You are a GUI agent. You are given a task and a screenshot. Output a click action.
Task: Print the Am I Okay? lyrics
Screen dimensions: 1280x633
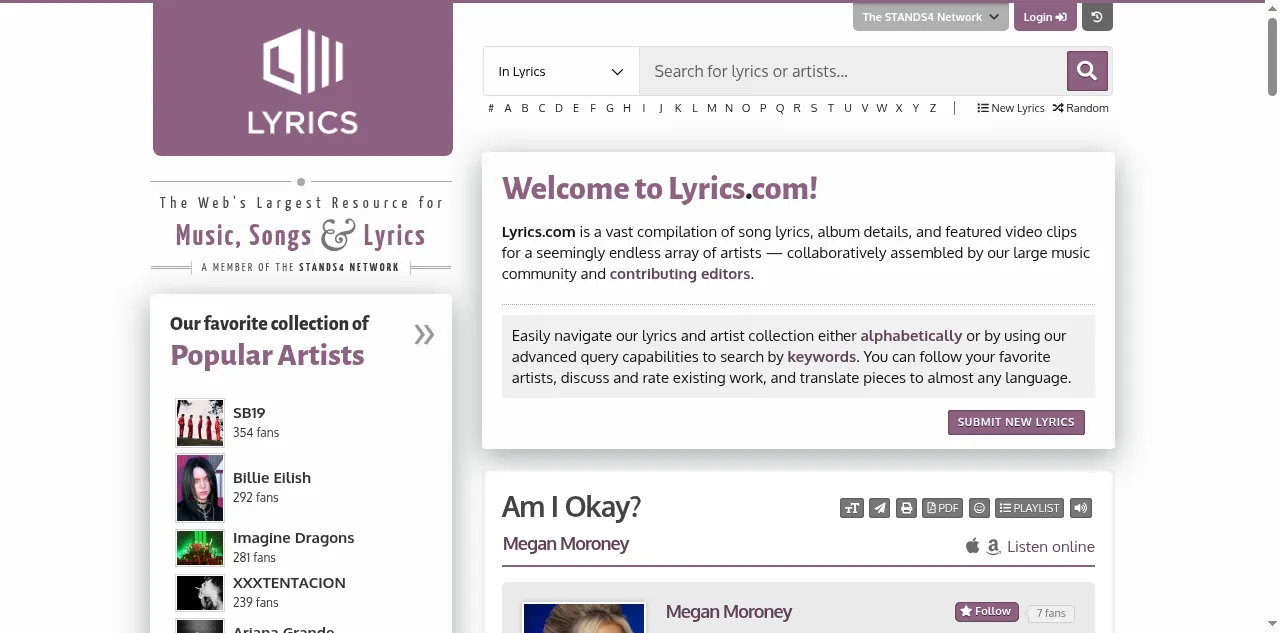pyautogui.click(x=906, y=508)
